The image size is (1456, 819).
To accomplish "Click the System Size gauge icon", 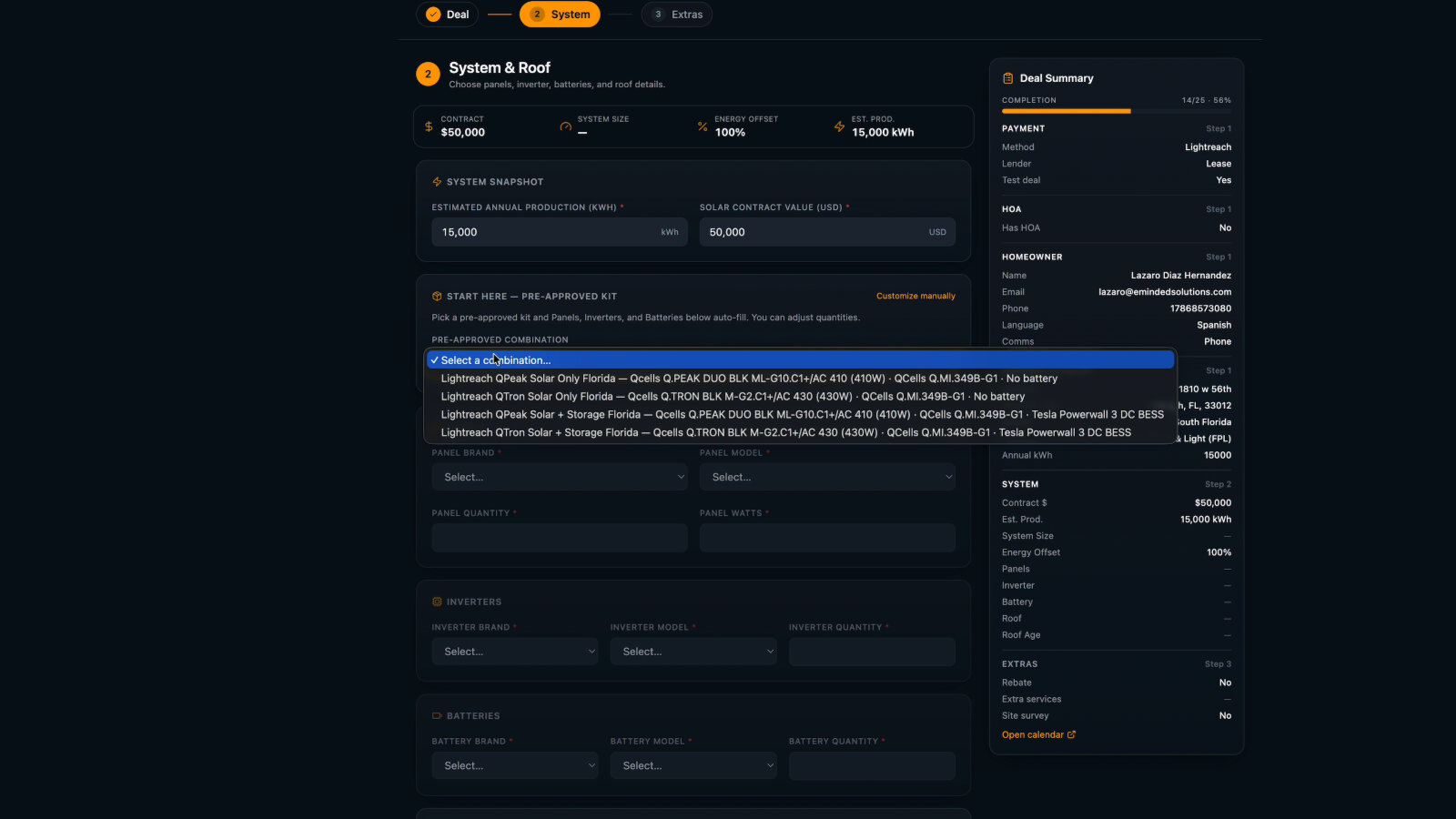I will coord(566,126).
